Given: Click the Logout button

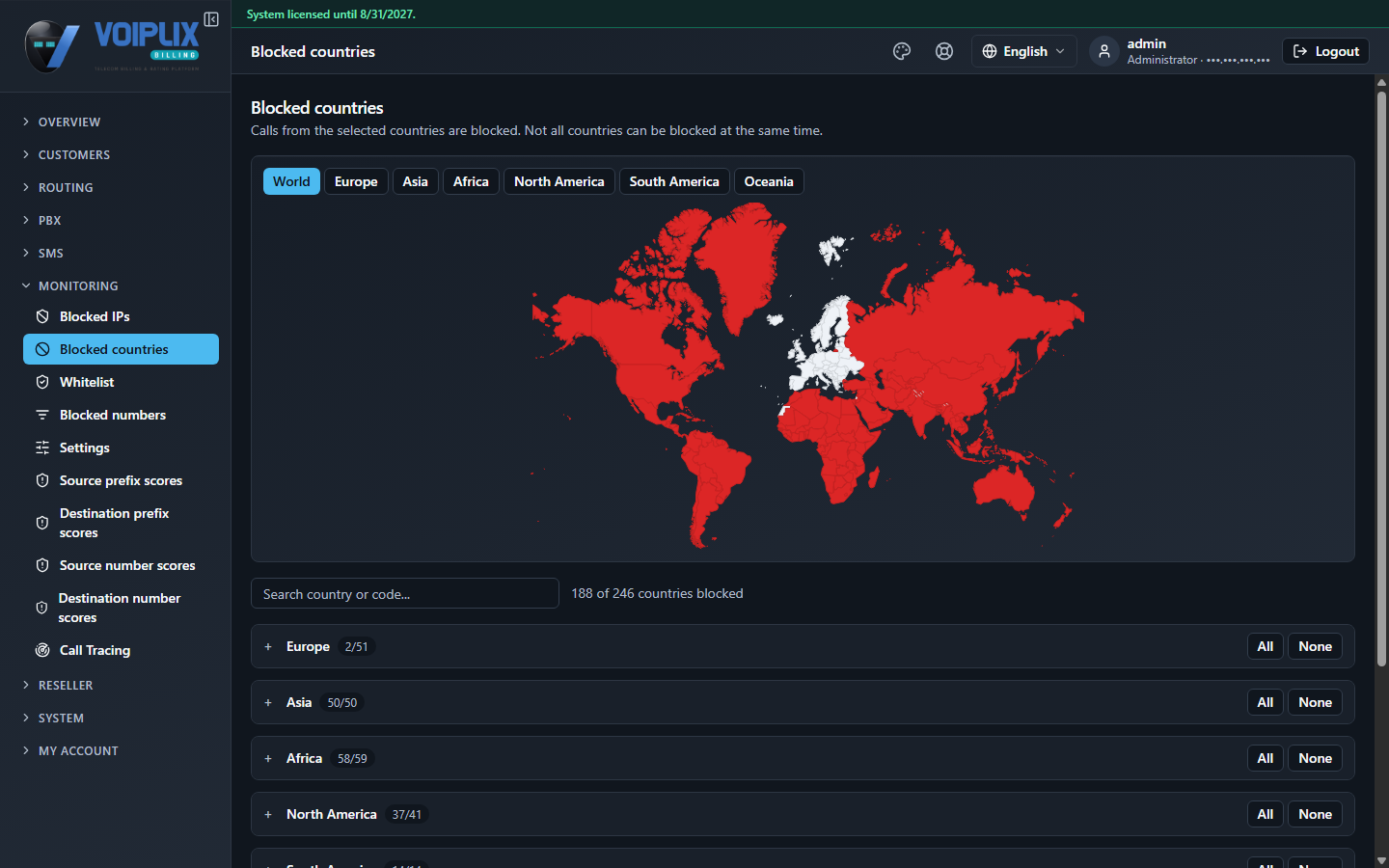Looking at the screenshot, I should pyautogui.click(x=1325, y=51).
